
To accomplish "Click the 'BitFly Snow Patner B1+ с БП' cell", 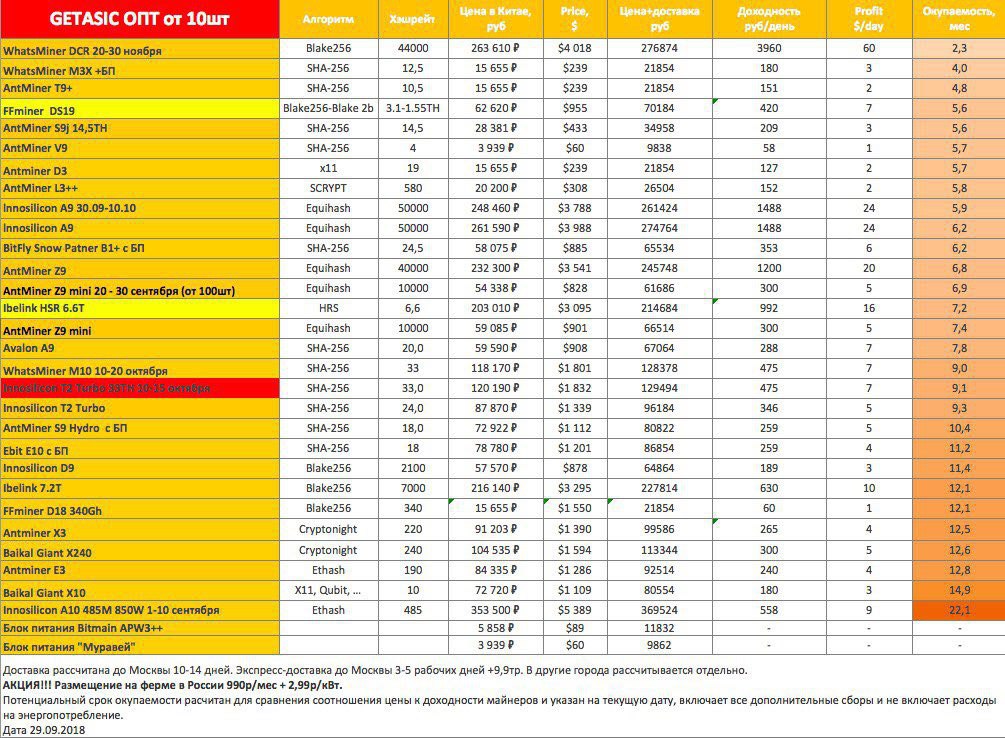I will tap(140, 249).
